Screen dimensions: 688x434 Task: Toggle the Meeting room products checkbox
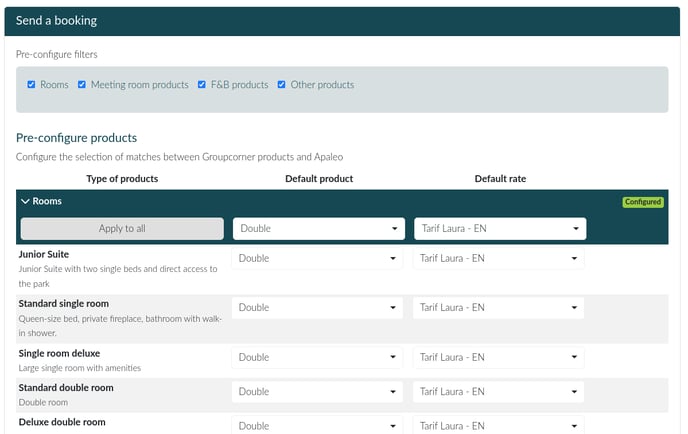click(x=82, y=84)
